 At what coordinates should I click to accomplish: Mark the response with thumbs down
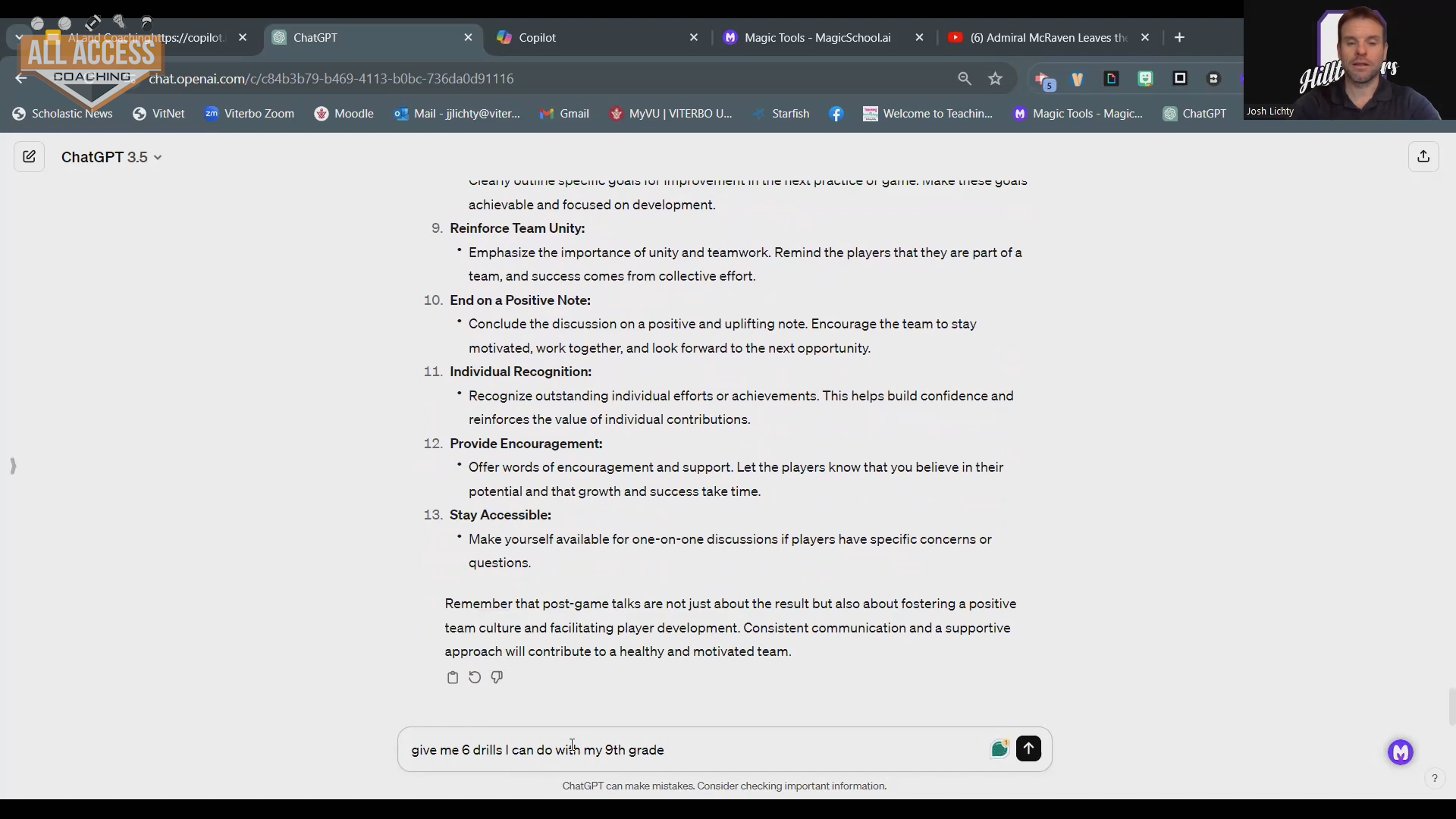(x=497, y=677)
